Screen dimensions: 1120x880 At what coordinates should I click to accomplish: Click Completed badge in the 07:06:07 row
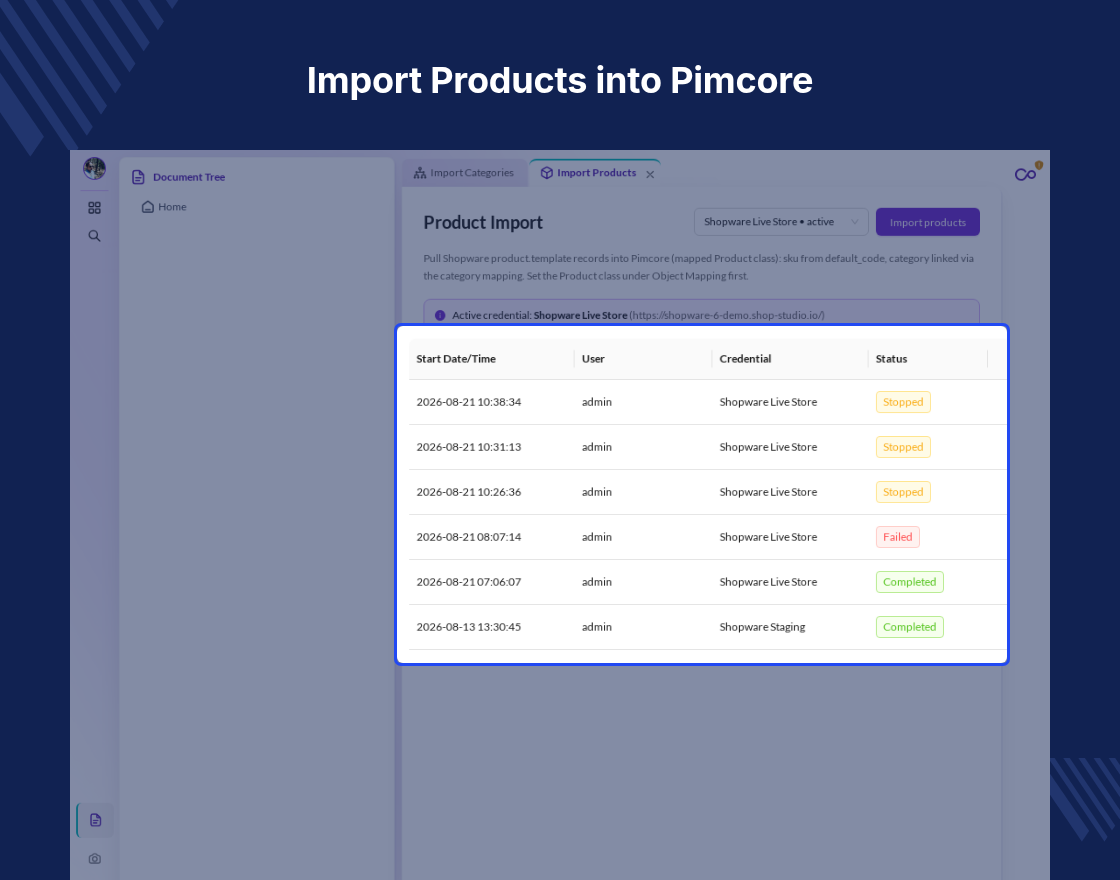[x=909, y=582]
